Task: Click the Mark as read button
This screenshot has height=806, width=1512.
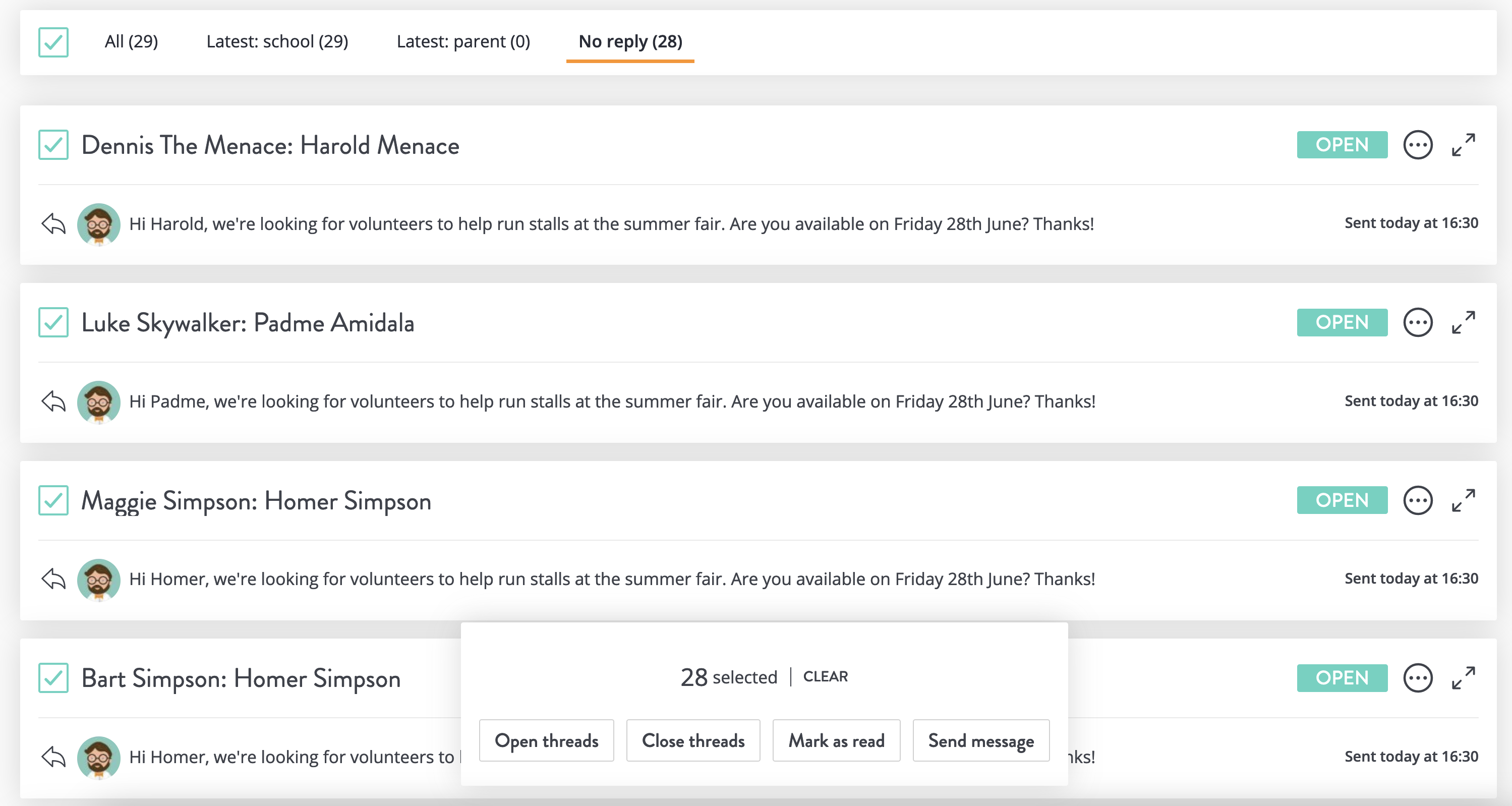Action: click(836, 741)
